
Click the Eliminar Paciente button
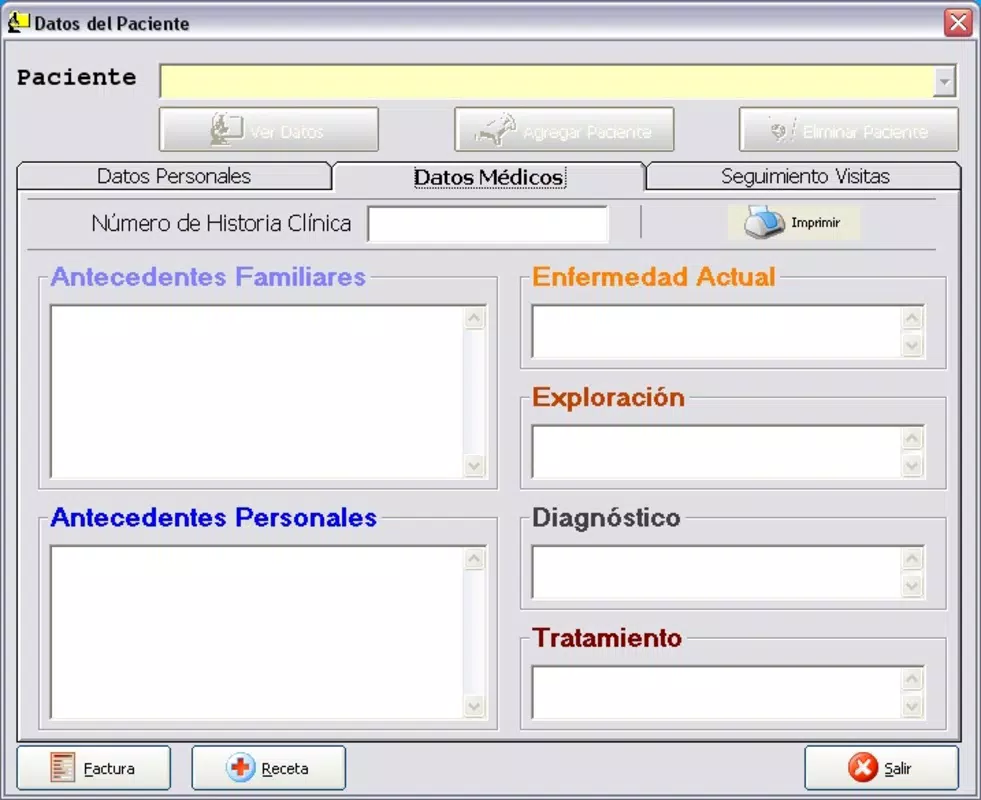click(x=848, y=129)
